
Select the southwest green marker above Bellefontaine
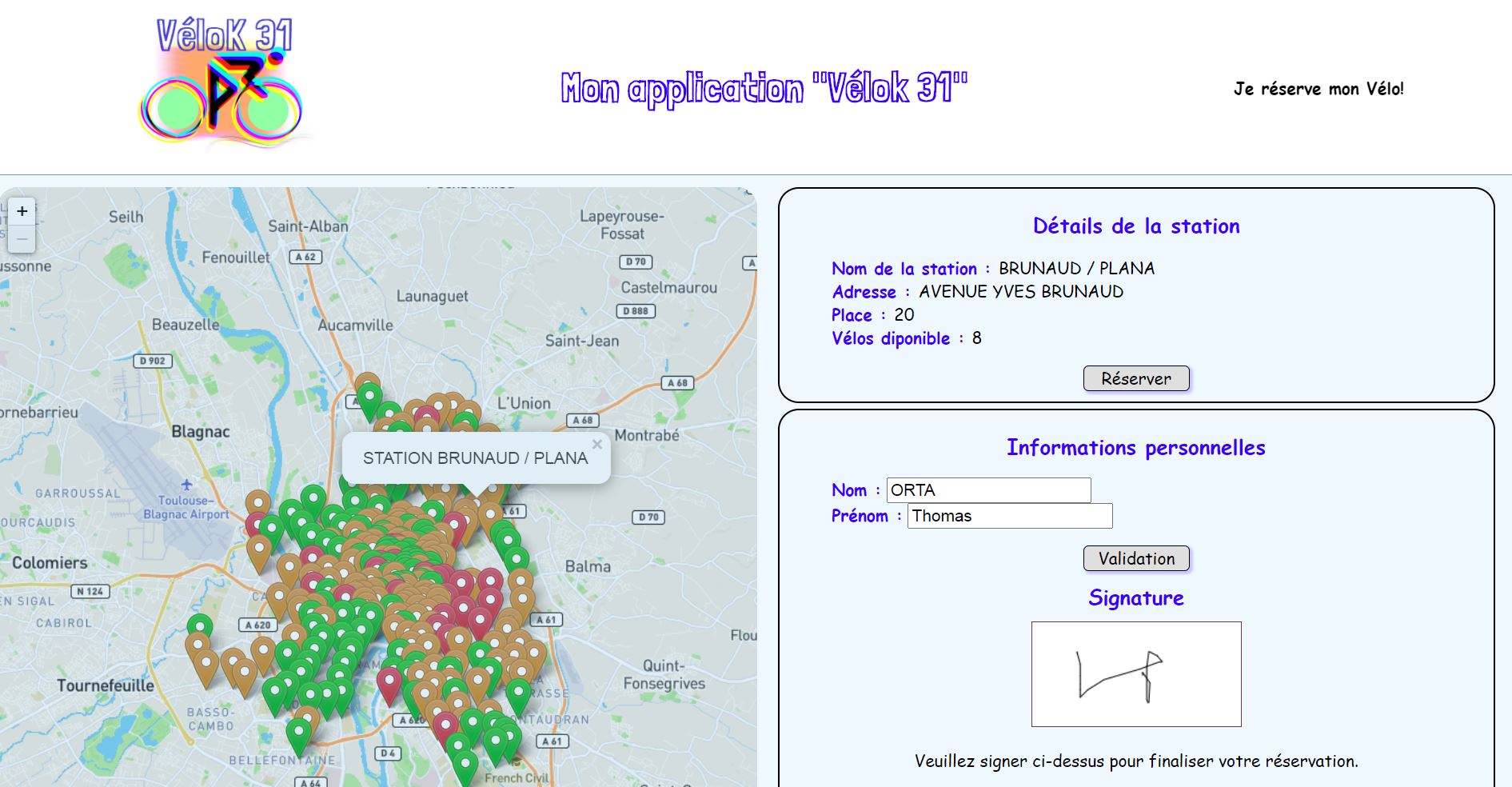pos(298,732)
